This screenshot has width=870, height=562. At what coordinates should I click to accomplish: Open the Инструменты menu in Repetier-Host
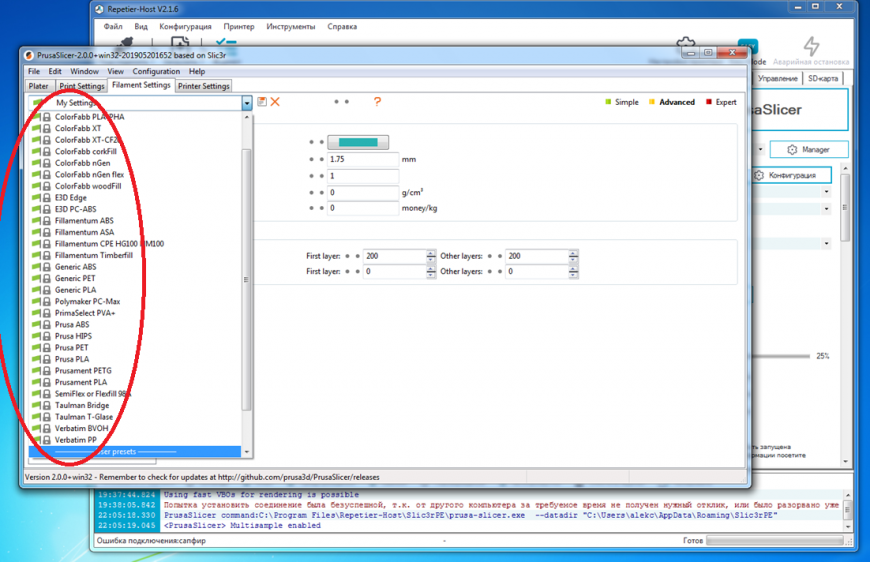[291, 27]
